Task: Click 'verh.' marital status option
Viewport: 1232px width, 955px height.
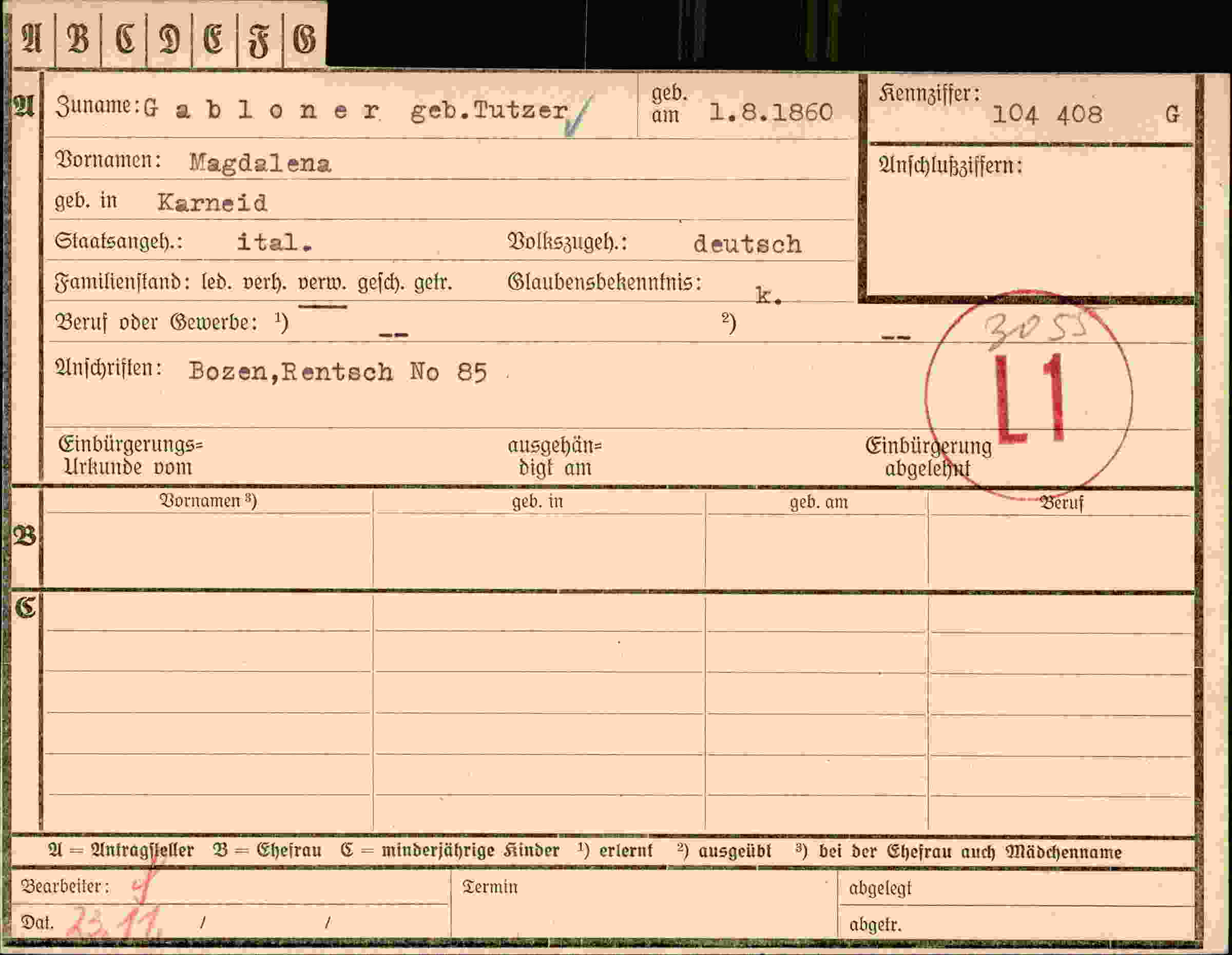Action: tap(264, 281)
